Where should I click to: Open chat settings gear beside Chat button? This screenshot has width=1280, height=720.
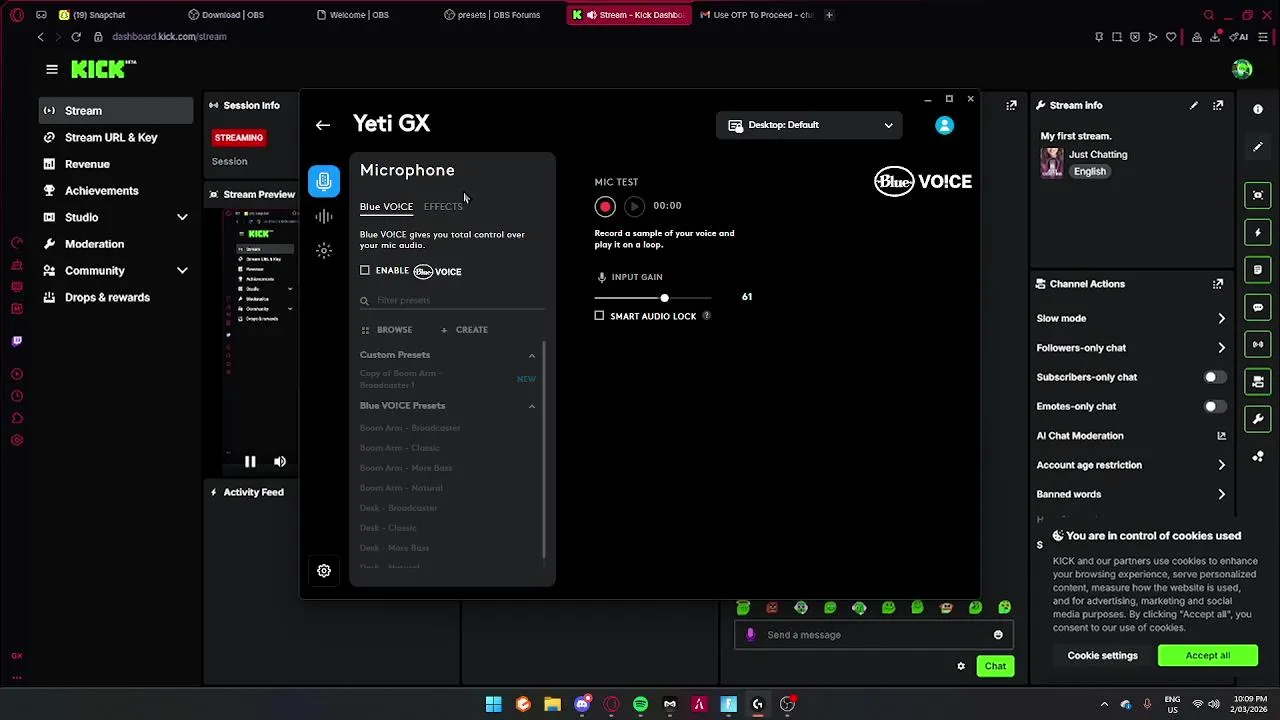point(961,666)
